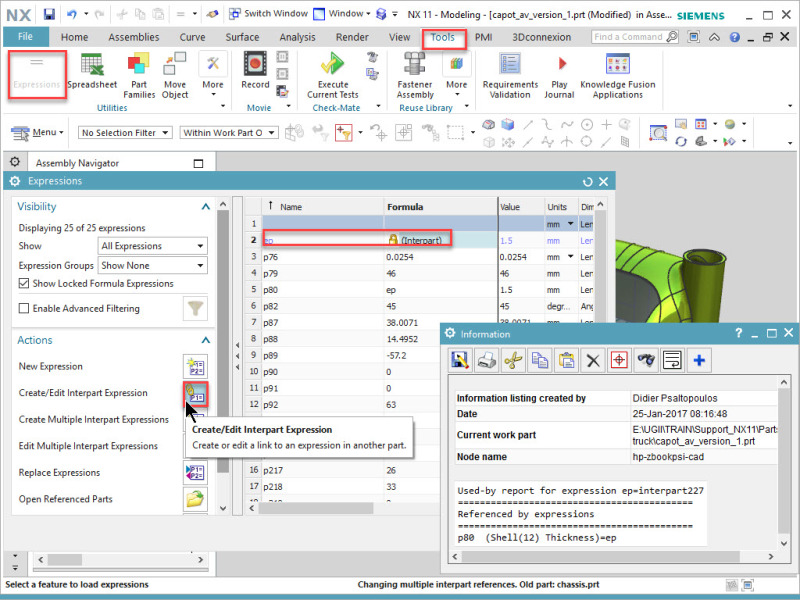Click the Paste clipboard icon in Information
Image resolution: width=800 pixels, height=600 pixels.
coord(566,361)
